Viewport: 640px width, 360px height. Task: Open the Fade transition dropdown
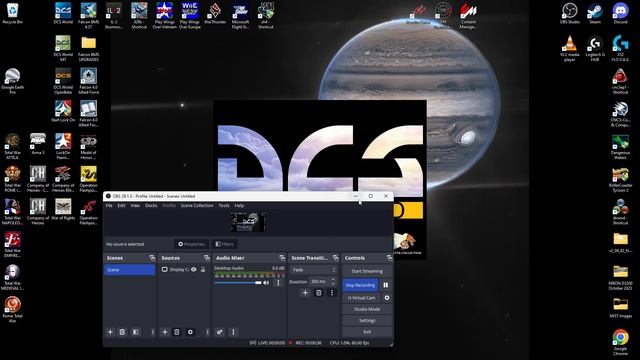click(x=313, y=270)
